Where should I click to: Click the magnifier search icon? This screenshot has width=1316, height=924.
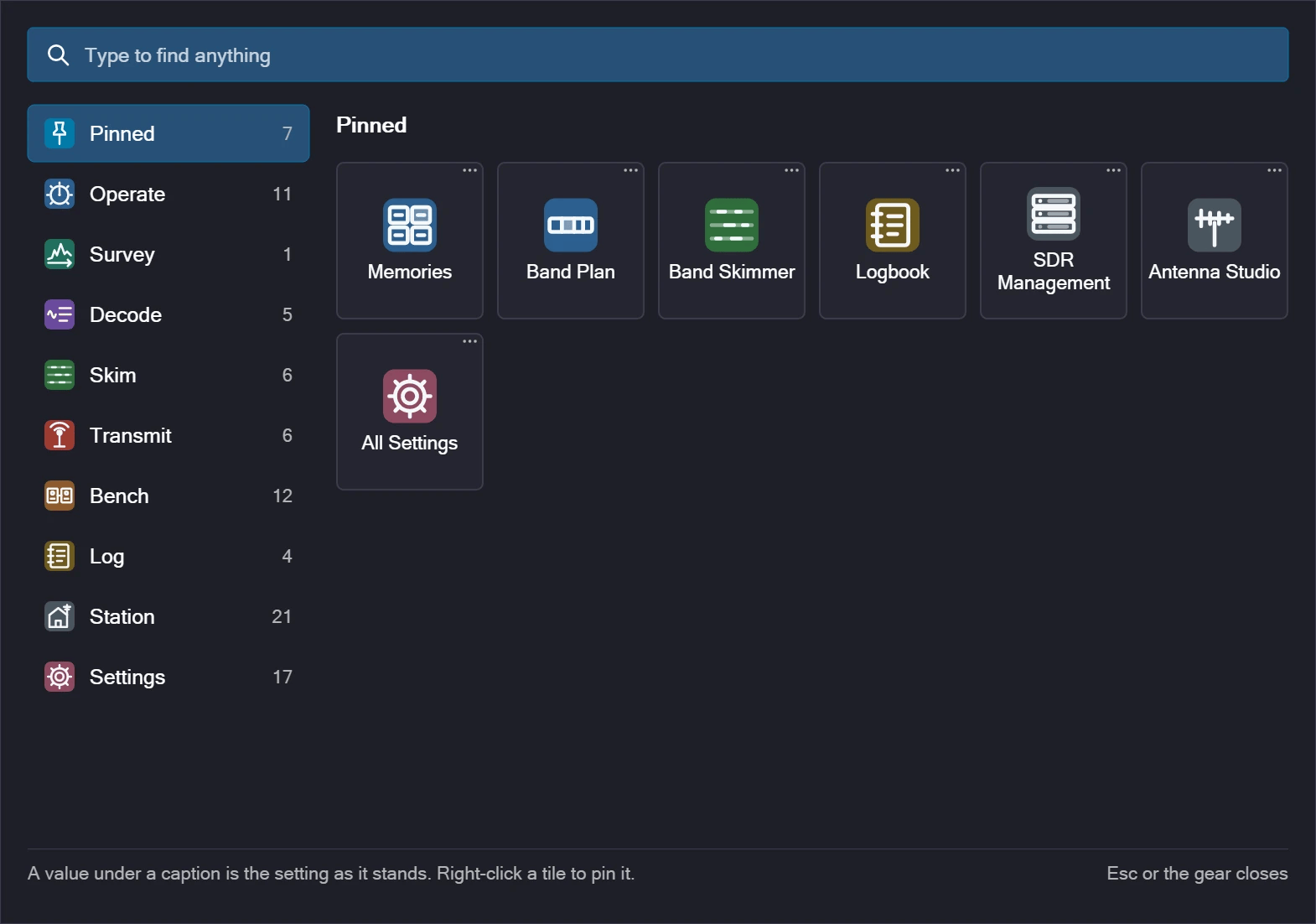58,55
